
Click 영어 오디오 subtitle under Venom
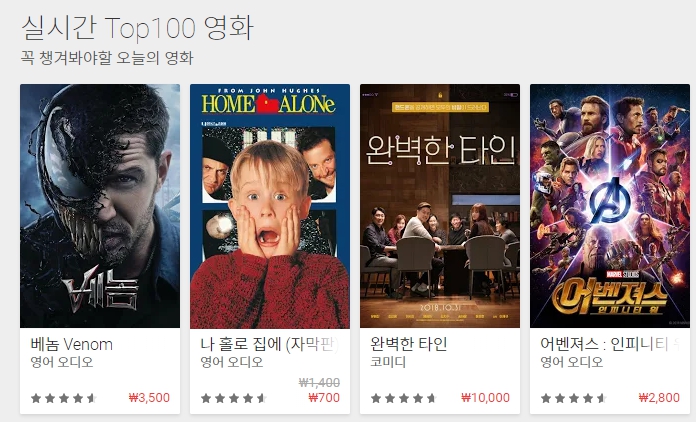(62, 362)
